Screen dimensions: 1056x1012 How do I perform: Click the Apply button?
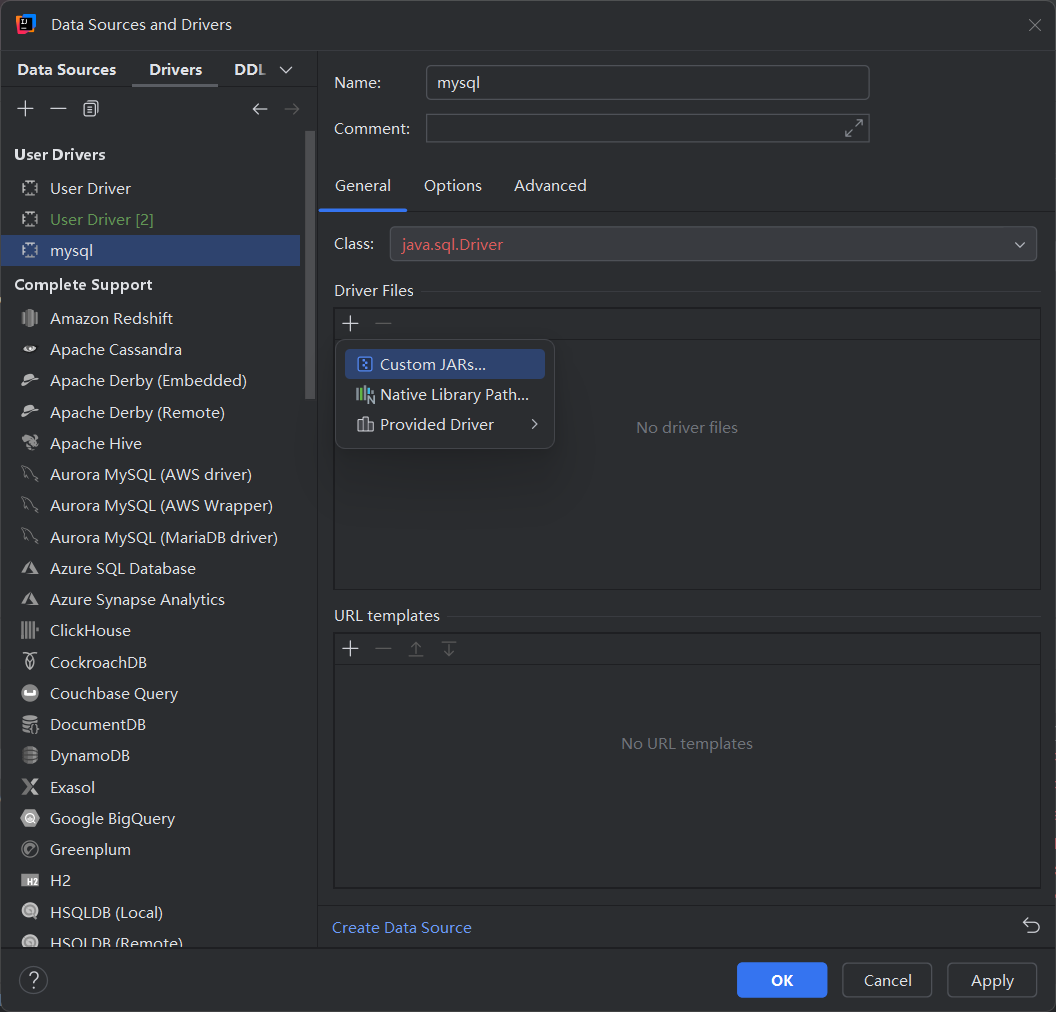point(992,980)
